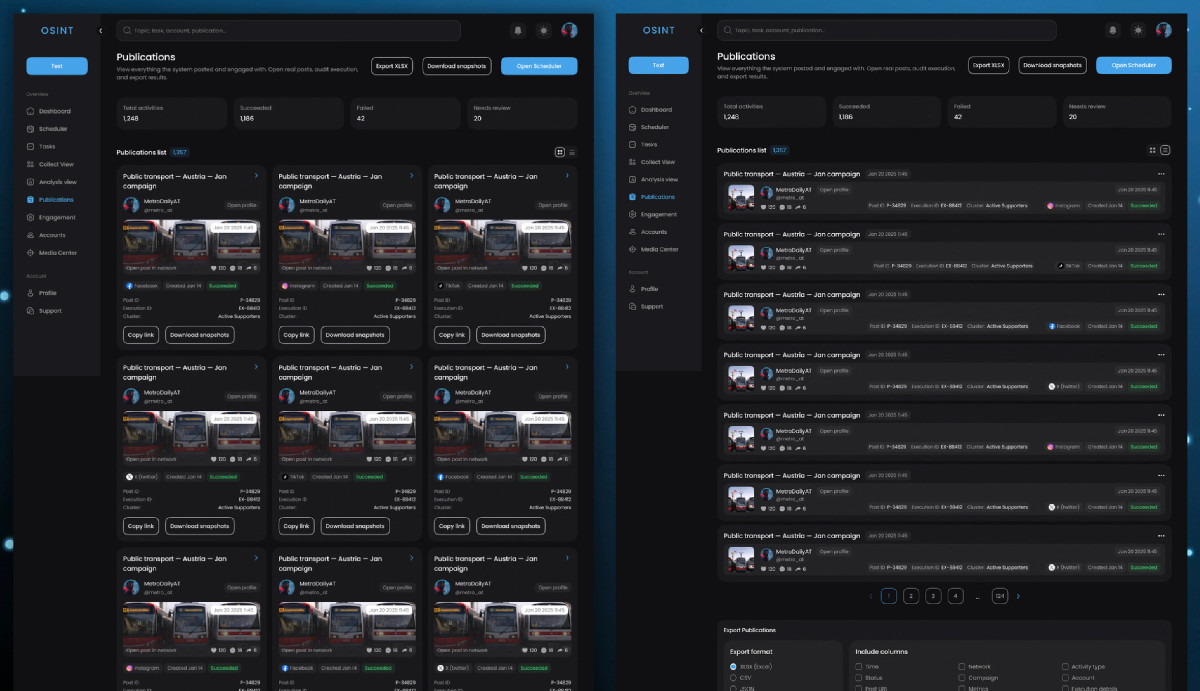Click the OSINT logo in the grid-view window
Image resolution: width=1200 pixels, height=691 pixels.
coord(57,31)
